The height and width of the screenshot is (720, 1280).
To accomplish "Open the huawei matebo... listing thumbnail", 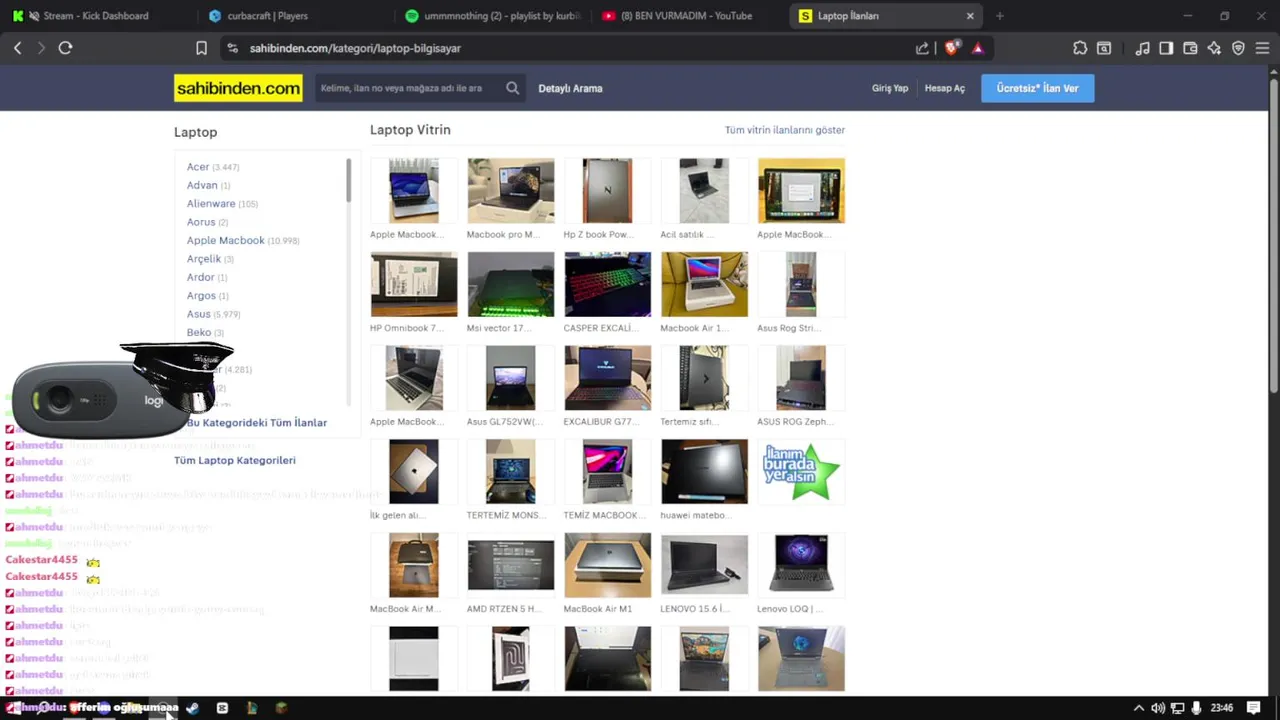I will (704, 471).
